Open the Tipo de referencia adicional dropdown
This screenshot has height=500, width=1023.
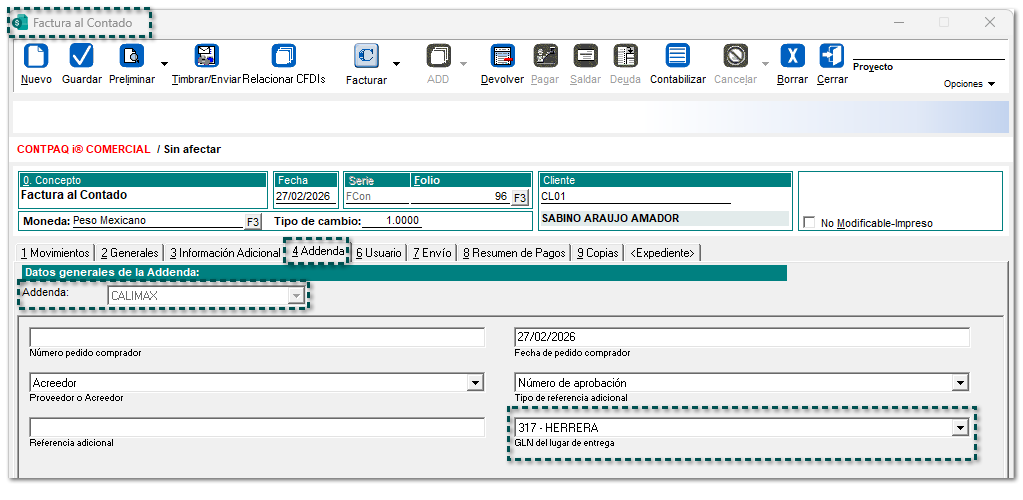coord(960,383)
